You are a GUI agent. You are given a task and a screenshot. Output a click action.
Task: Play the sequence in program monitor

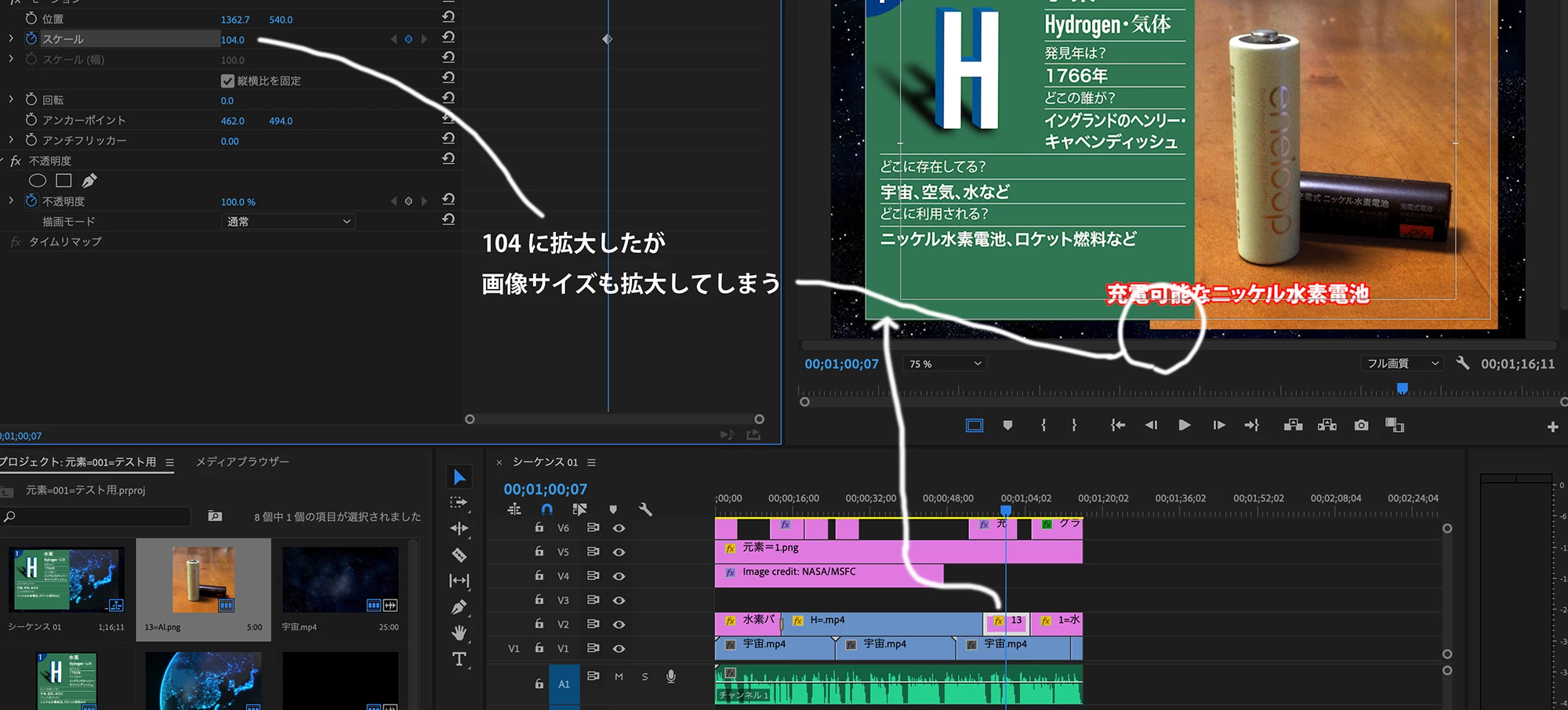coord(1184,425)
